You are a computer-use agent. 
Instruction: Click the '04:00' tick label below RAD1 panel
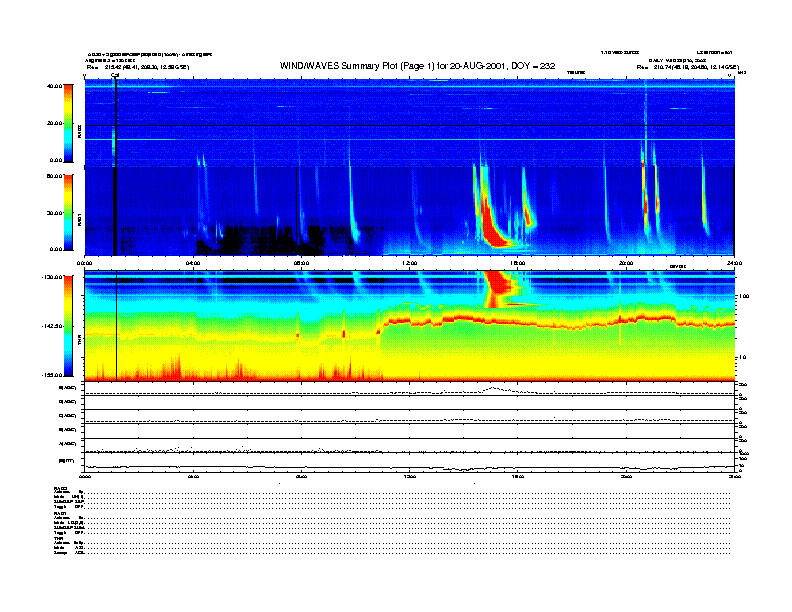point(193,263)
